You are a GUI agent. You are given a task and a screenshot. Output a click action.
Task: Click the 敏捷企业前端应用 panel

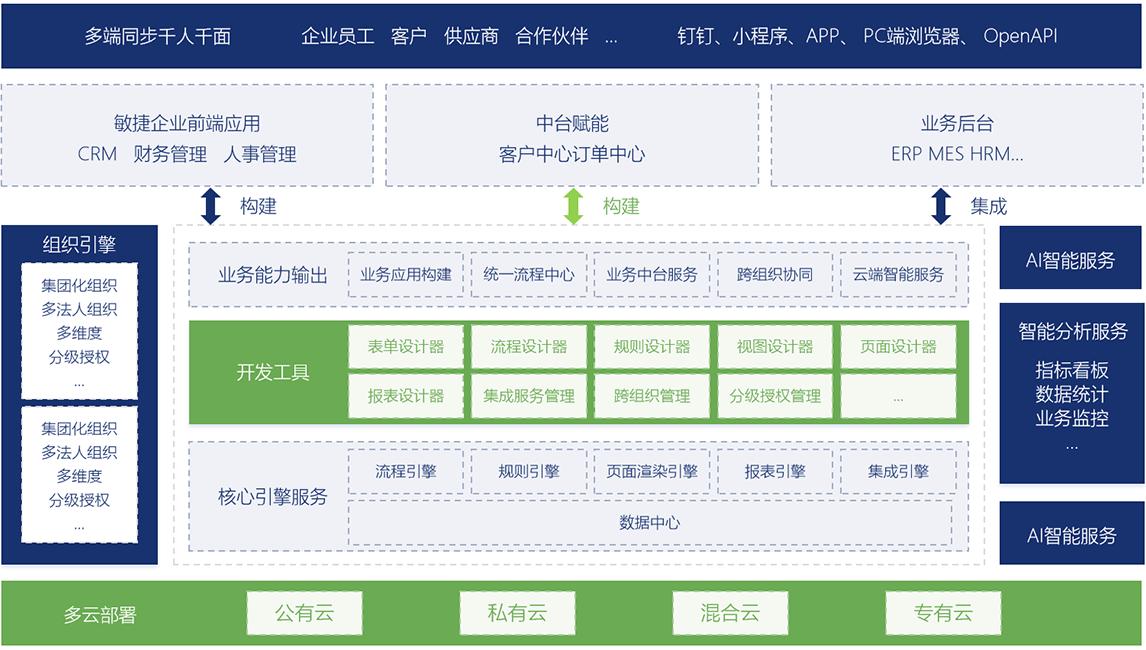point(187,137)
